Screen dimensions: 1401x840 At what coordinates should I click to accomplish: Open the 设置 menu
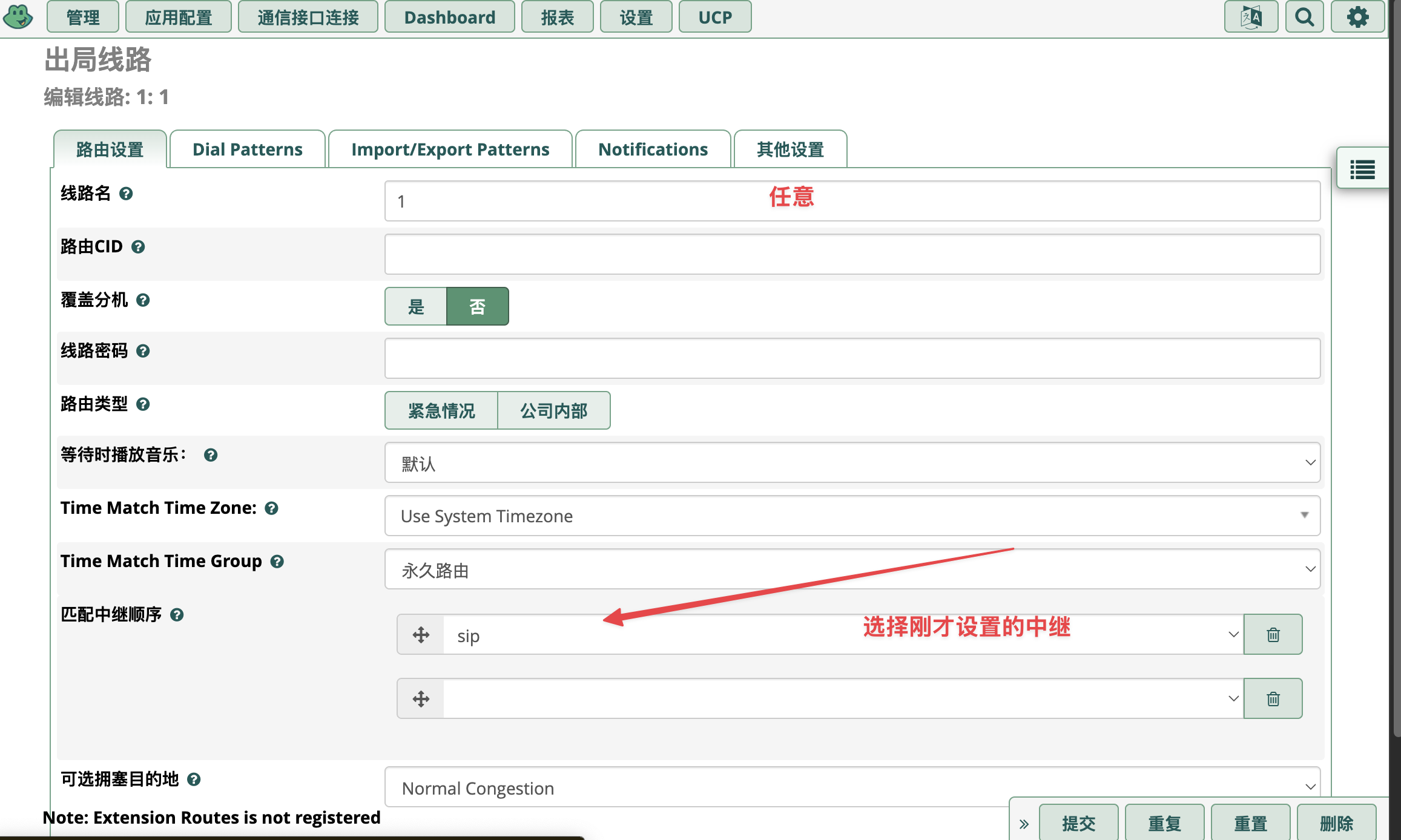coord(636,17)
